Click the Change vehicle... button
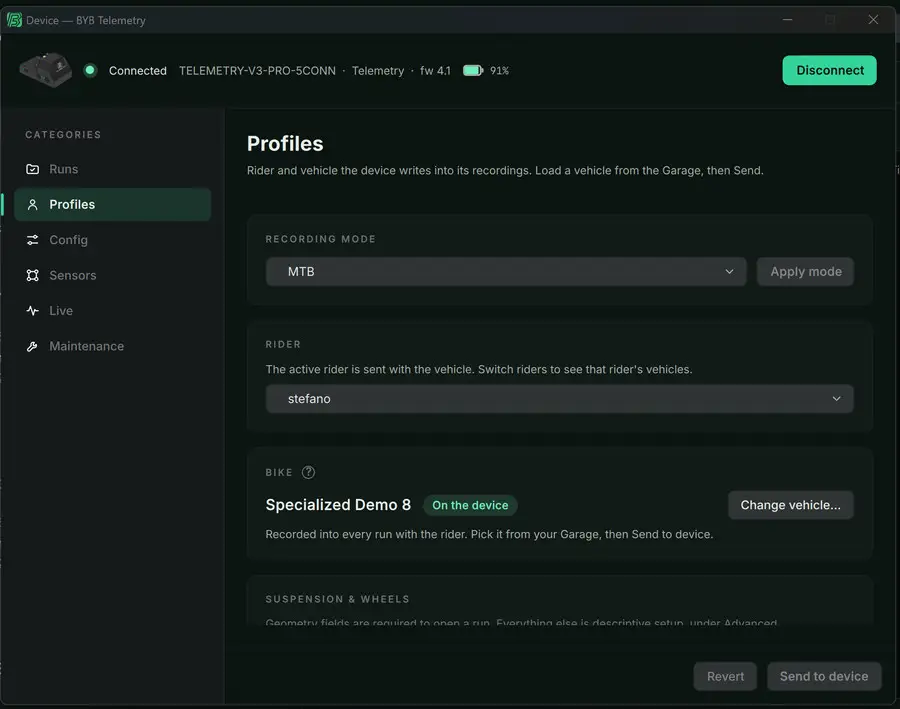This screenshot has height=709, width=900. coord(790,505)
